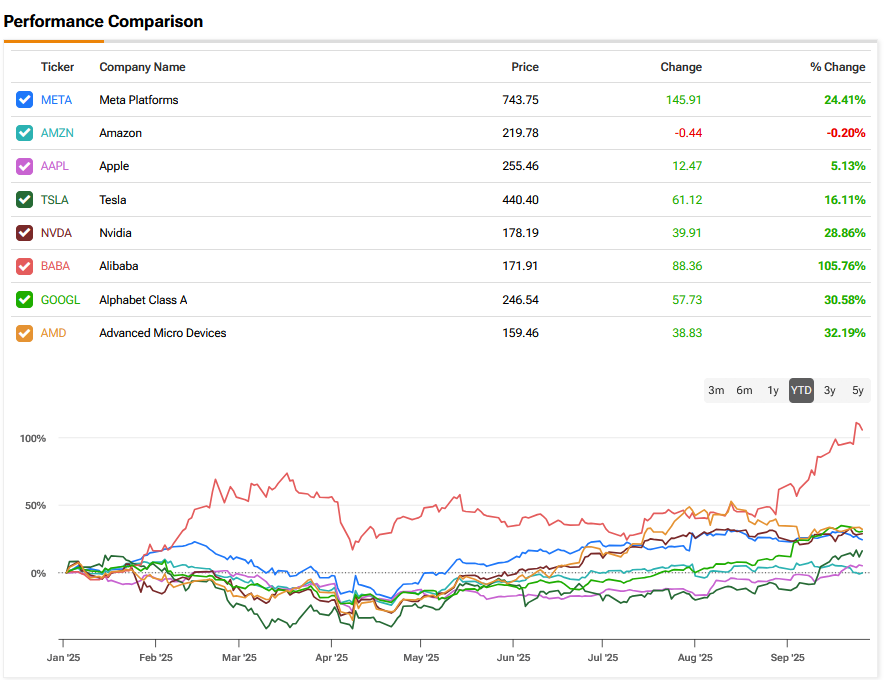Uncheck the AMZN ticker checkbox
The image size is (893, 680).
24,133
